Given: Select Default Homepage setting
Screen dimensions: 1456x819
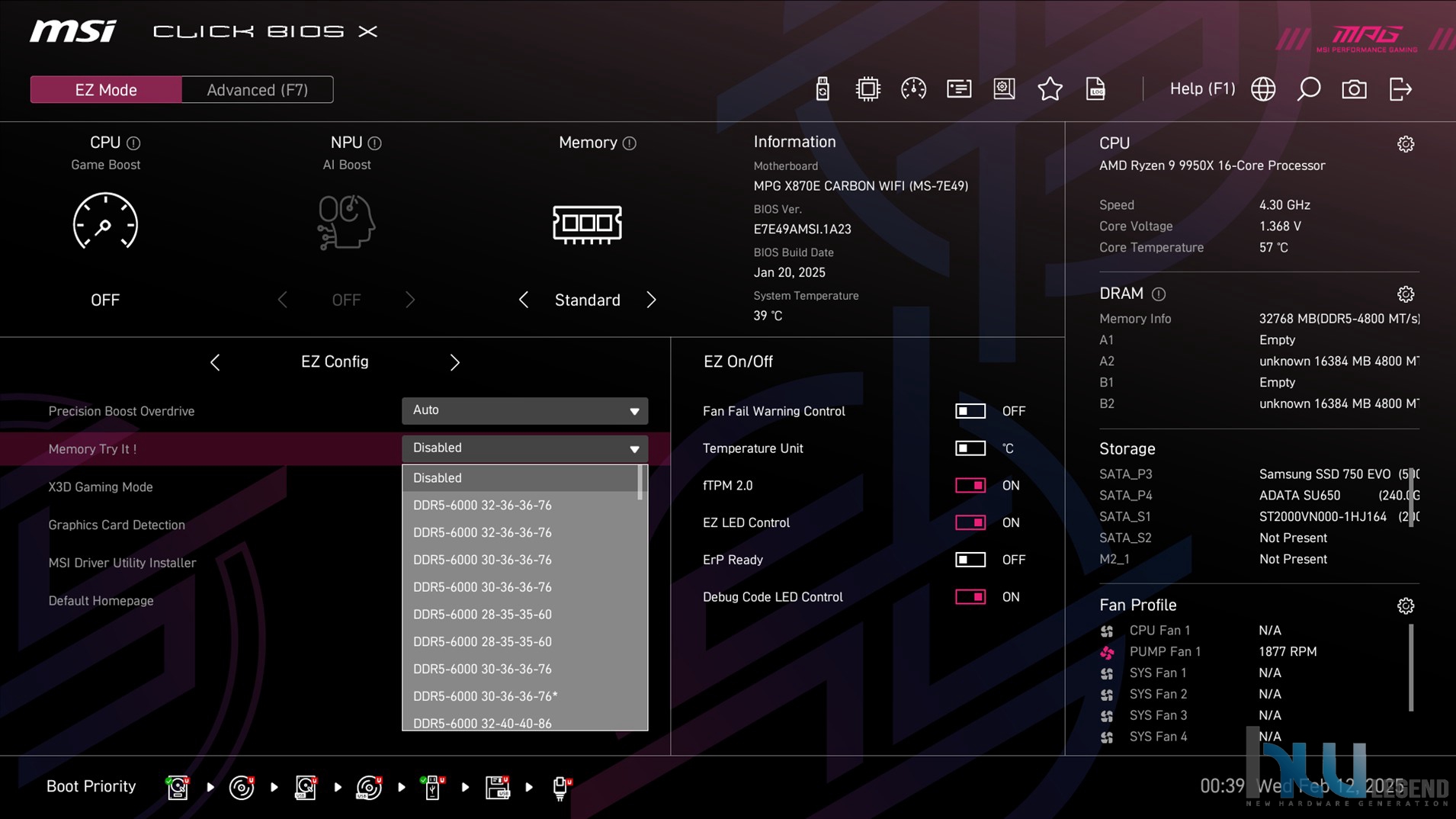Looking at the screenshot, I should 101,601.
